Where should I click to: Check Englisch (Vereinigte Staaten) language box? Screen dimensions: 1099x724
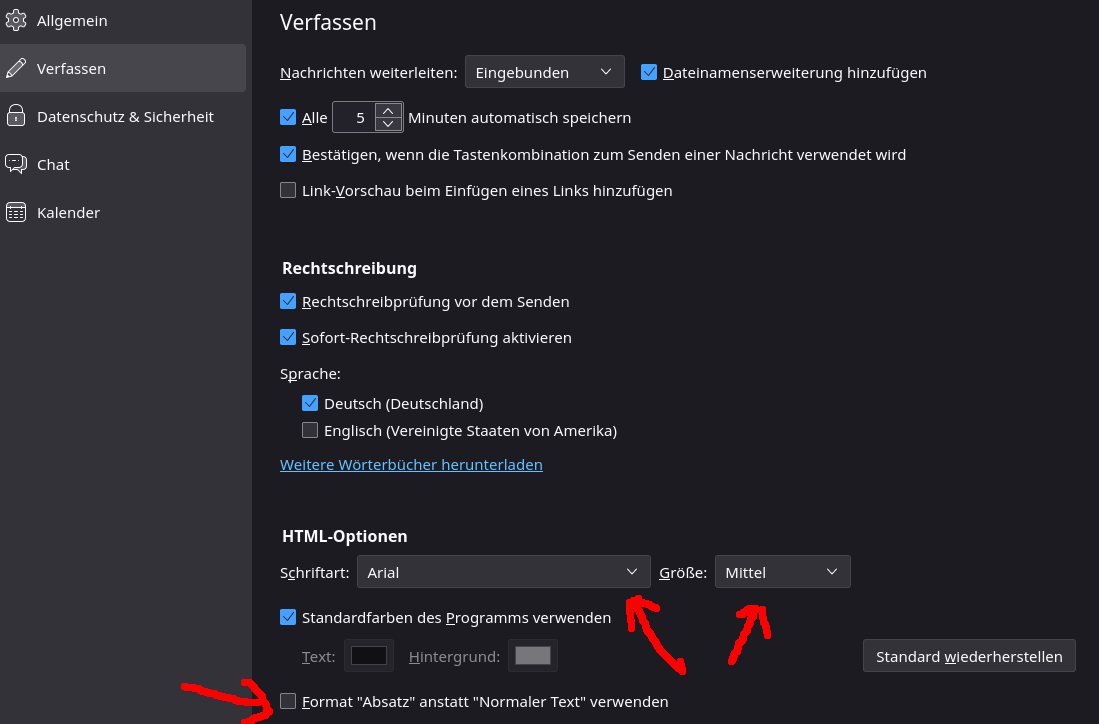click(310, 431)
